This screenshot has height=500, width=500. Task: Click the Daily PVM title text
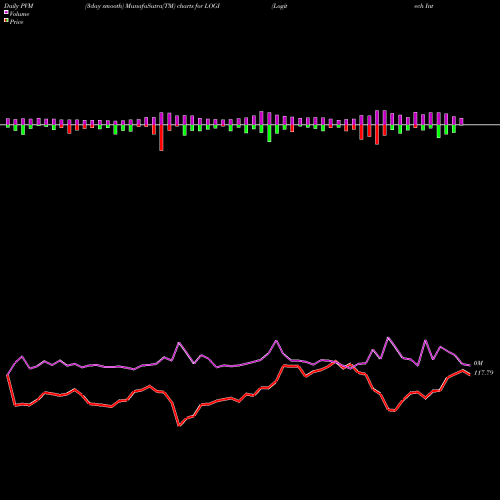point(19,6)
